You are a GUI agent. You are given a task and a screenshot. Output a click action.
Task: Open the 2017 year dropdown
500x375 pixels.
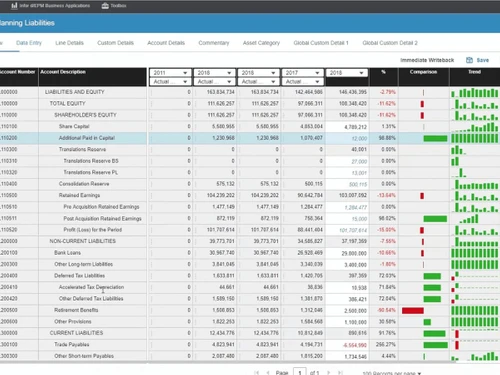(302, 73)
